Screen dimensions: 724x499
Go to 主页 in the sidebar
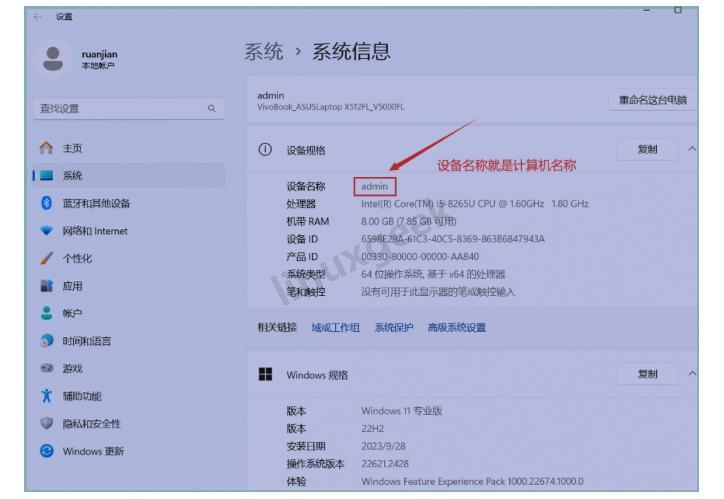point(129,148)
